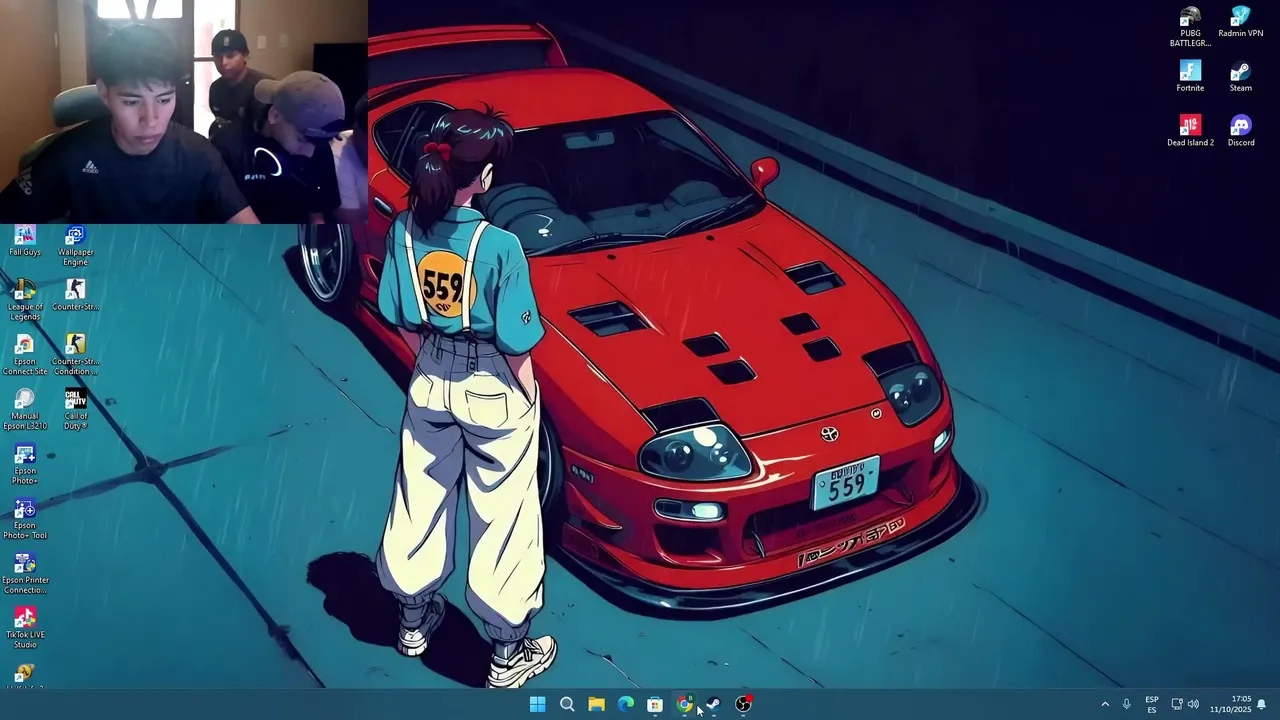Select the Fortnite desktop shortcut
1280x720 pixels.
pyautogui.click(x=1190, y=77)
